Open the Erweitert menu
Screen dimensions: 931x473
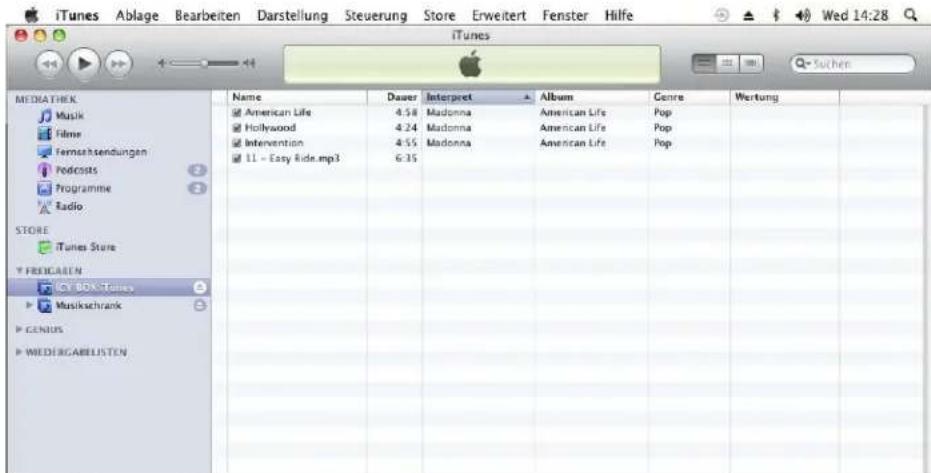point(499,16)
